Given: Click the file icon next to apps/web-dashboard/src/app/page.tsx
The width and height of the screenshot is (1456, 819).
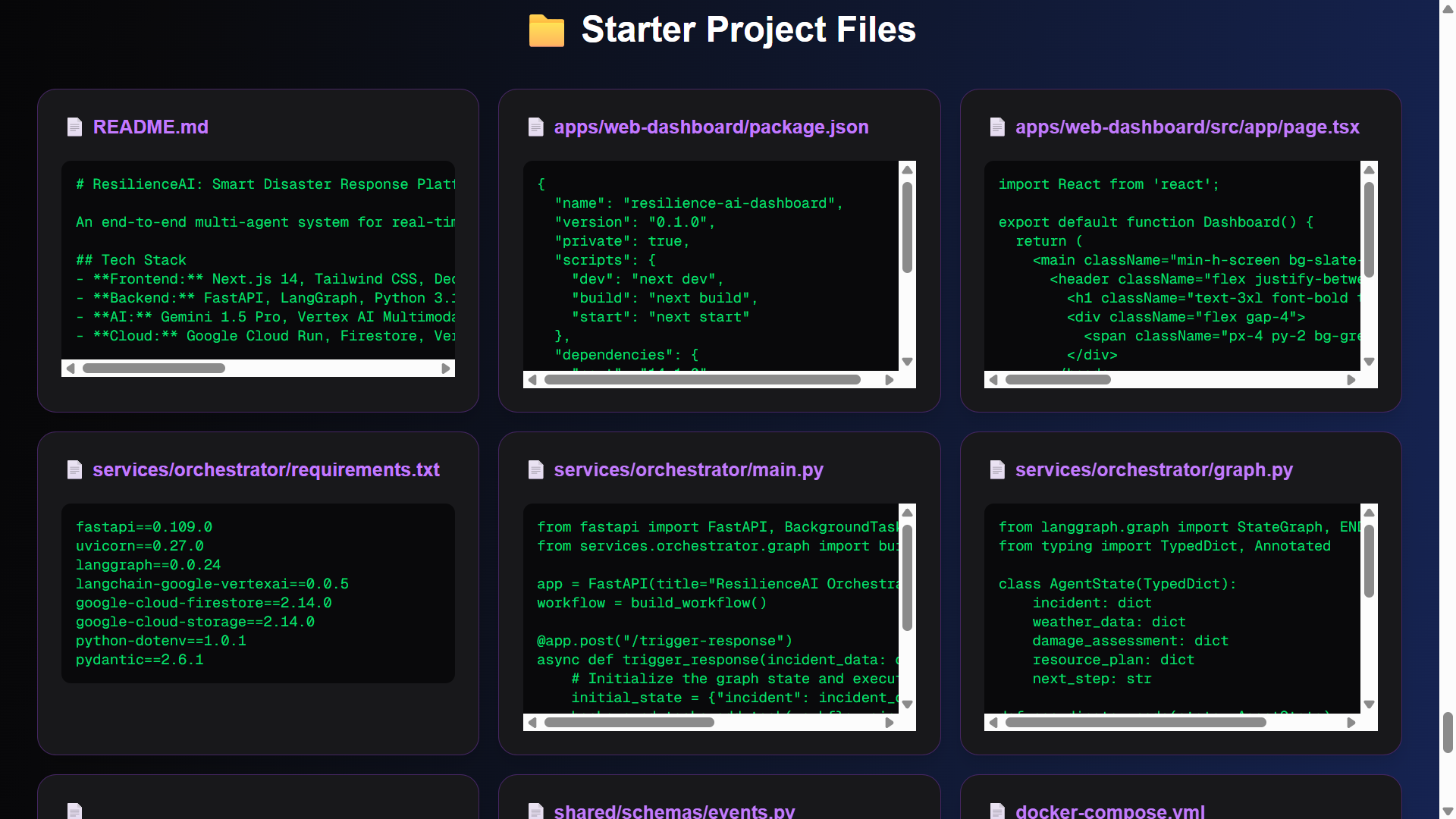Looking at the screenshot, I should pyautogui.click(x=997, y=127).
